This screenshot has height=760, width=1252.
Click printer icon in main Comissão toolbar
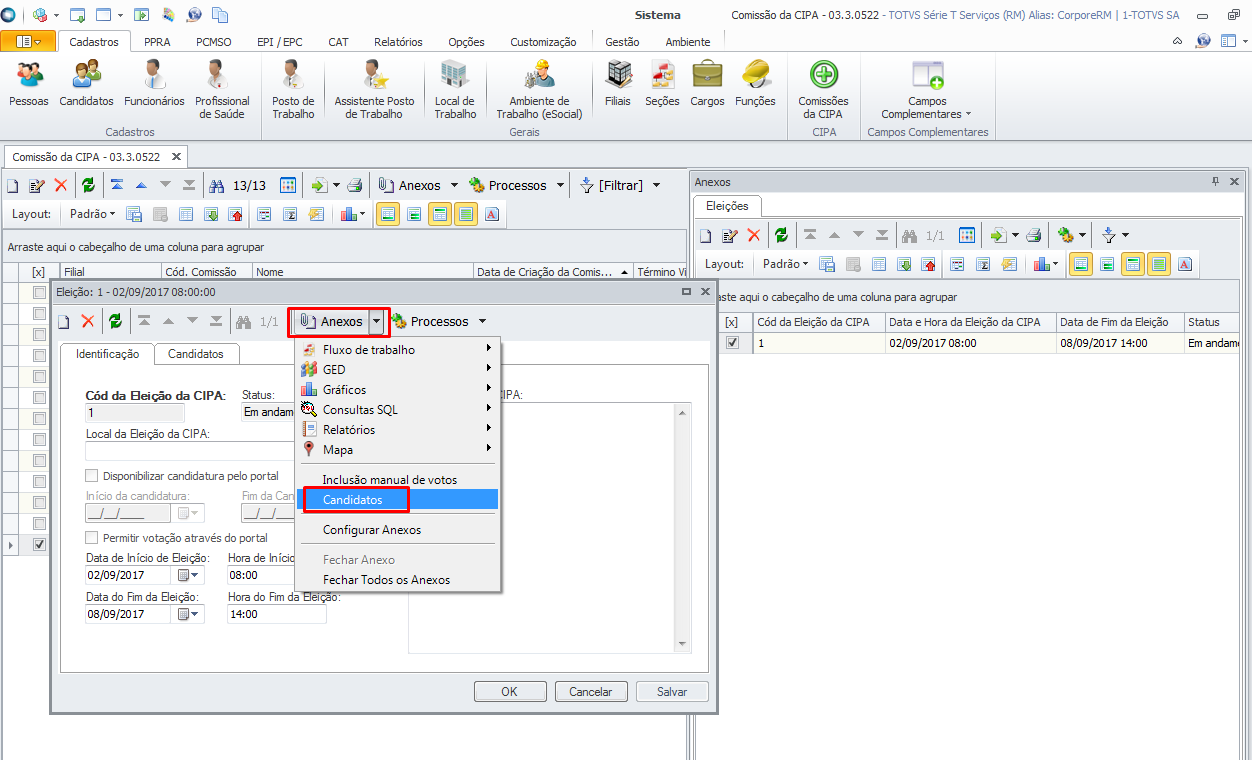tap(354, 185)
